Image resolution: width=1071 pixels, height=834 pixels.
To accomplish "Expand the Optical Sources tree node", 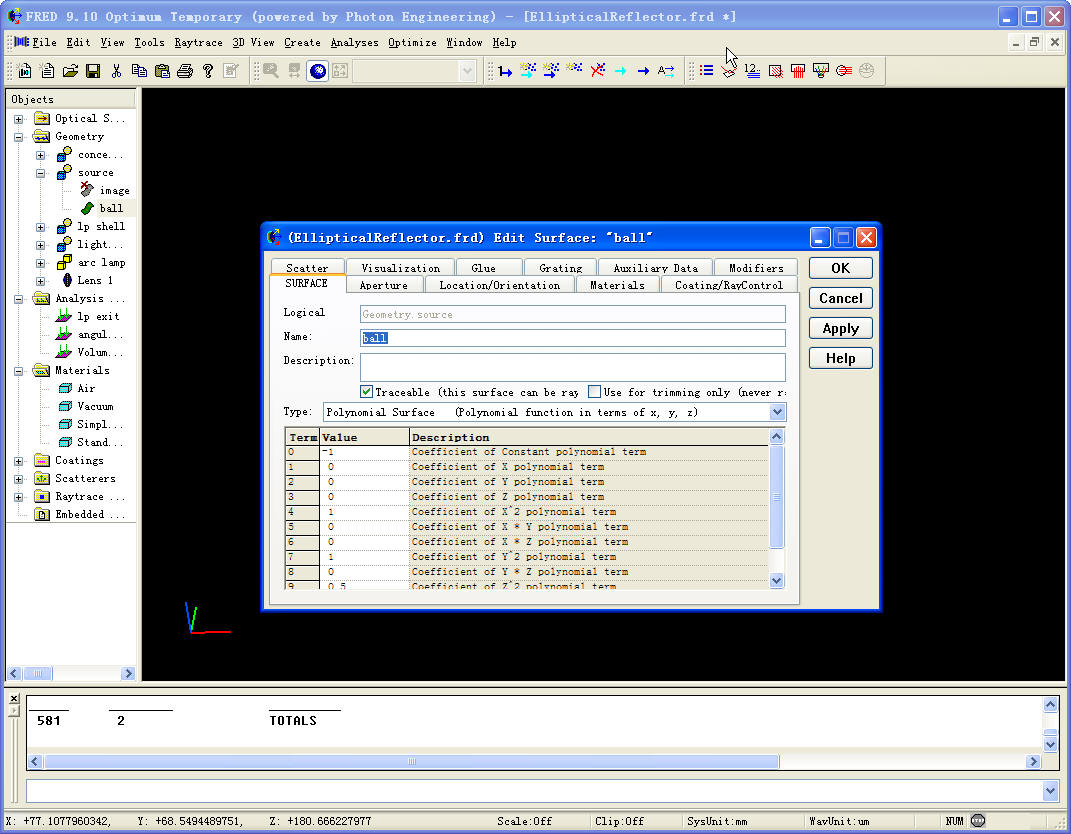I will pyautogui.click(x=18, y=119).
